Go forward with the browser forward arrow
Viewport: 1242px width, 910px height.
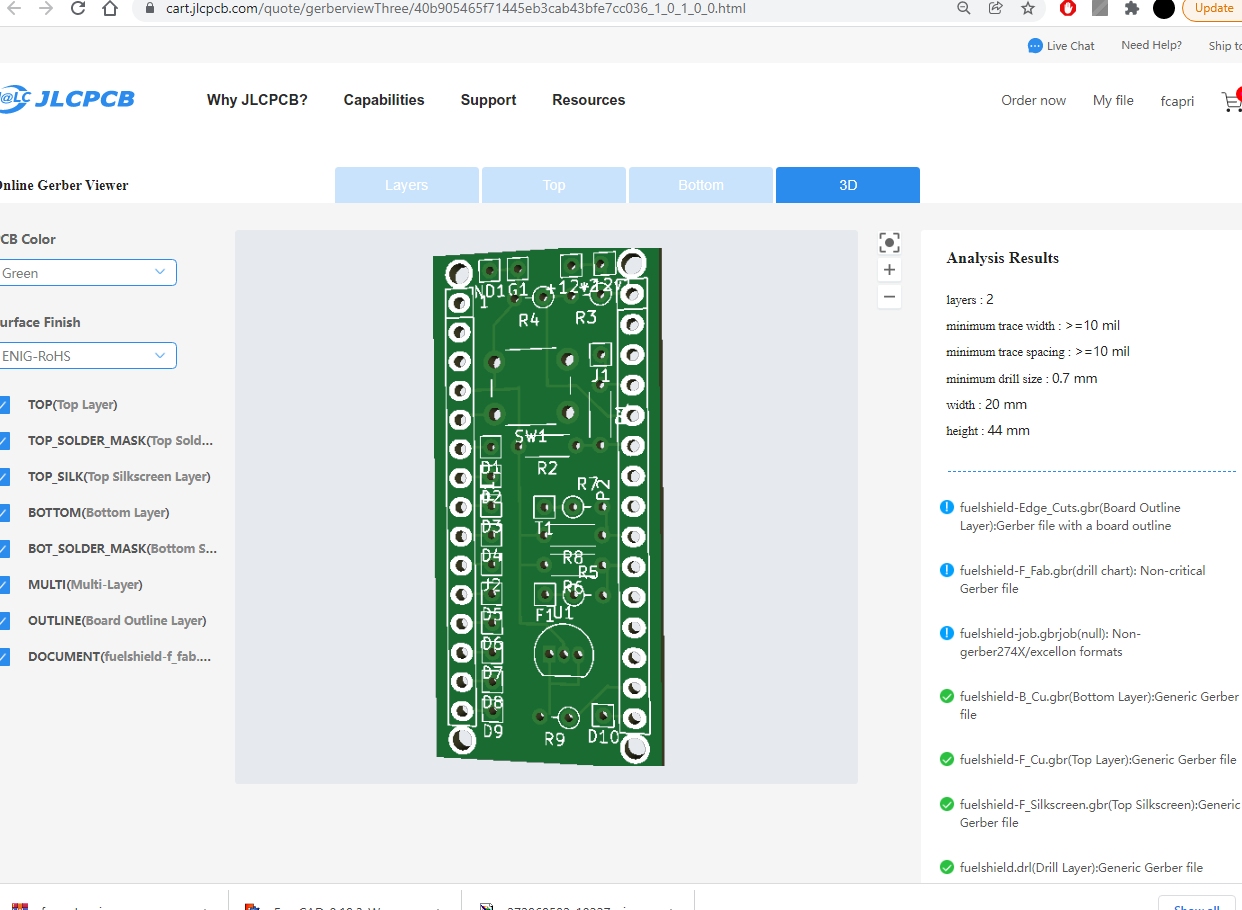coord(46,9)
